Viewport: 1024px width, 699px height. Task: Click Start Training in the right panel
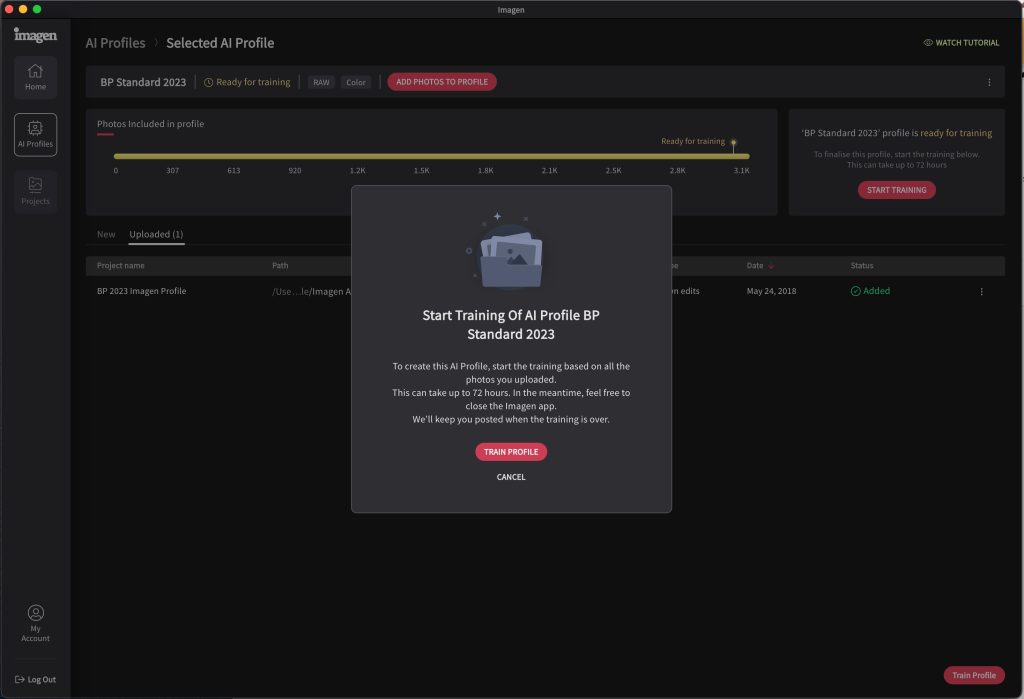pos(897,190)
